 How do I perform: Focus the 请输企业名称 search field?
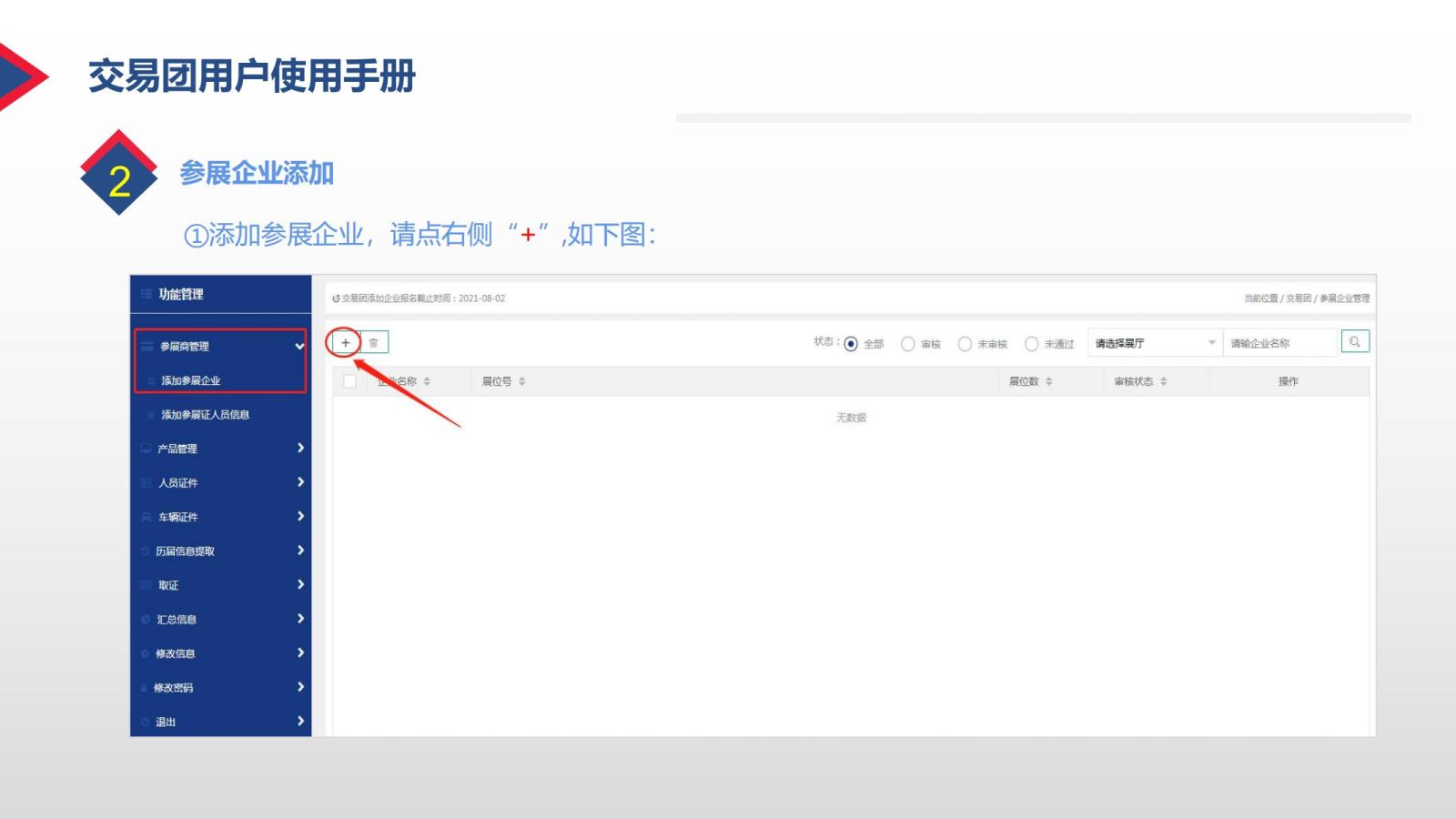[x=1279, y=343]
